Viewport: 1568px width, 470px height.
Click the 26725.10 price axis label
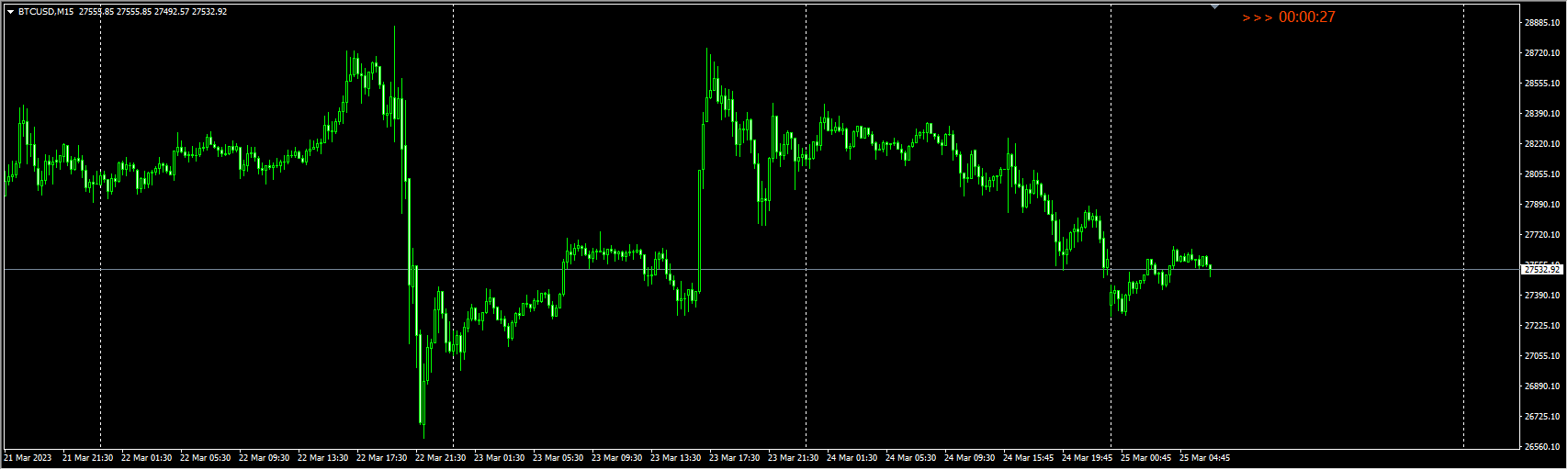point(1542,417)
